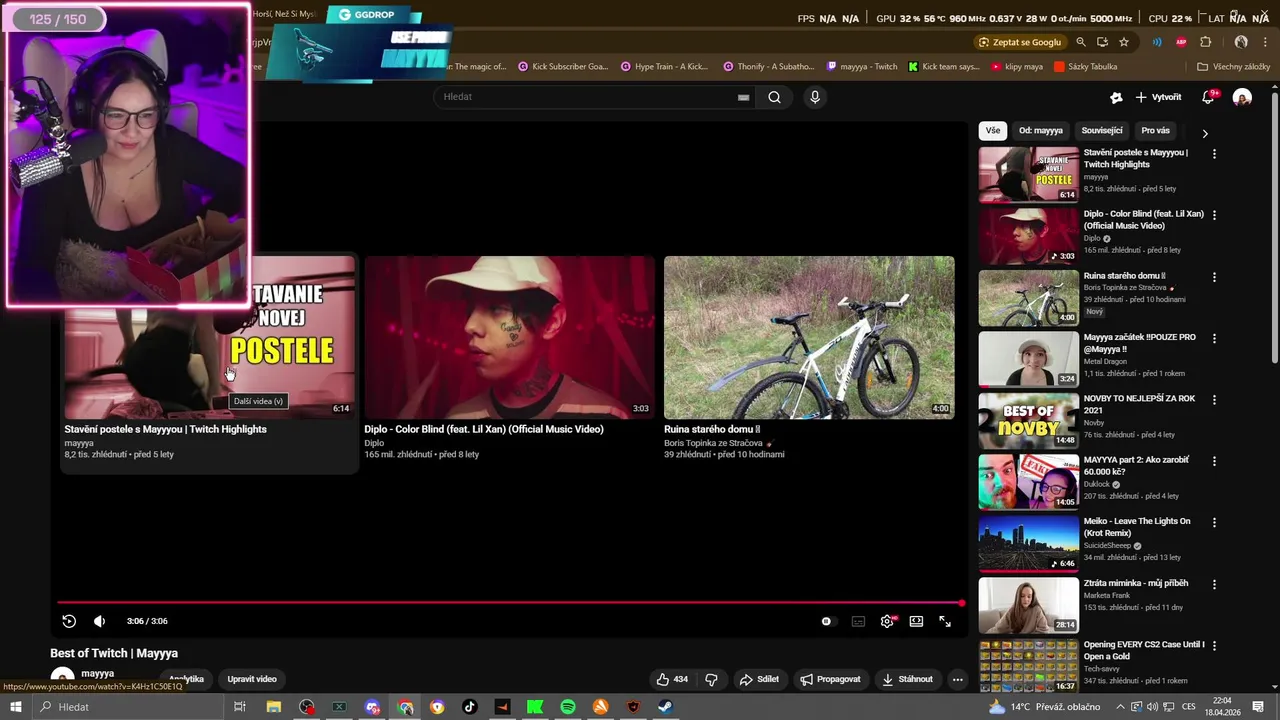1280x720 pixels.
Task: Click the Sdílet share button
Action: tap(759, 679)
